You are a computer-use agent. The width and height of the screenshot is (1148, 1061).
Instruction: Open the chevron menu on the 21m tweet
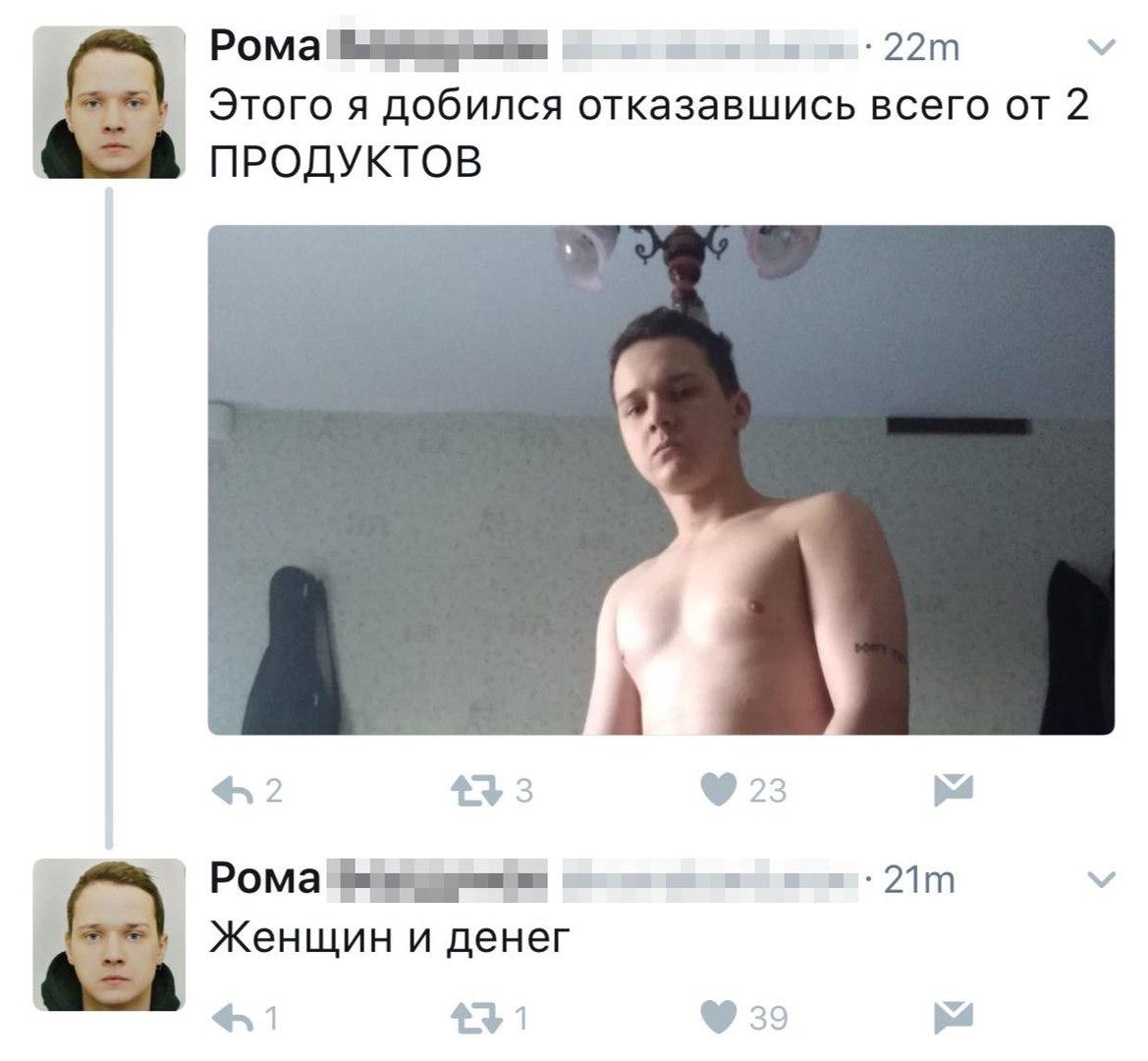pos(1101,878)
